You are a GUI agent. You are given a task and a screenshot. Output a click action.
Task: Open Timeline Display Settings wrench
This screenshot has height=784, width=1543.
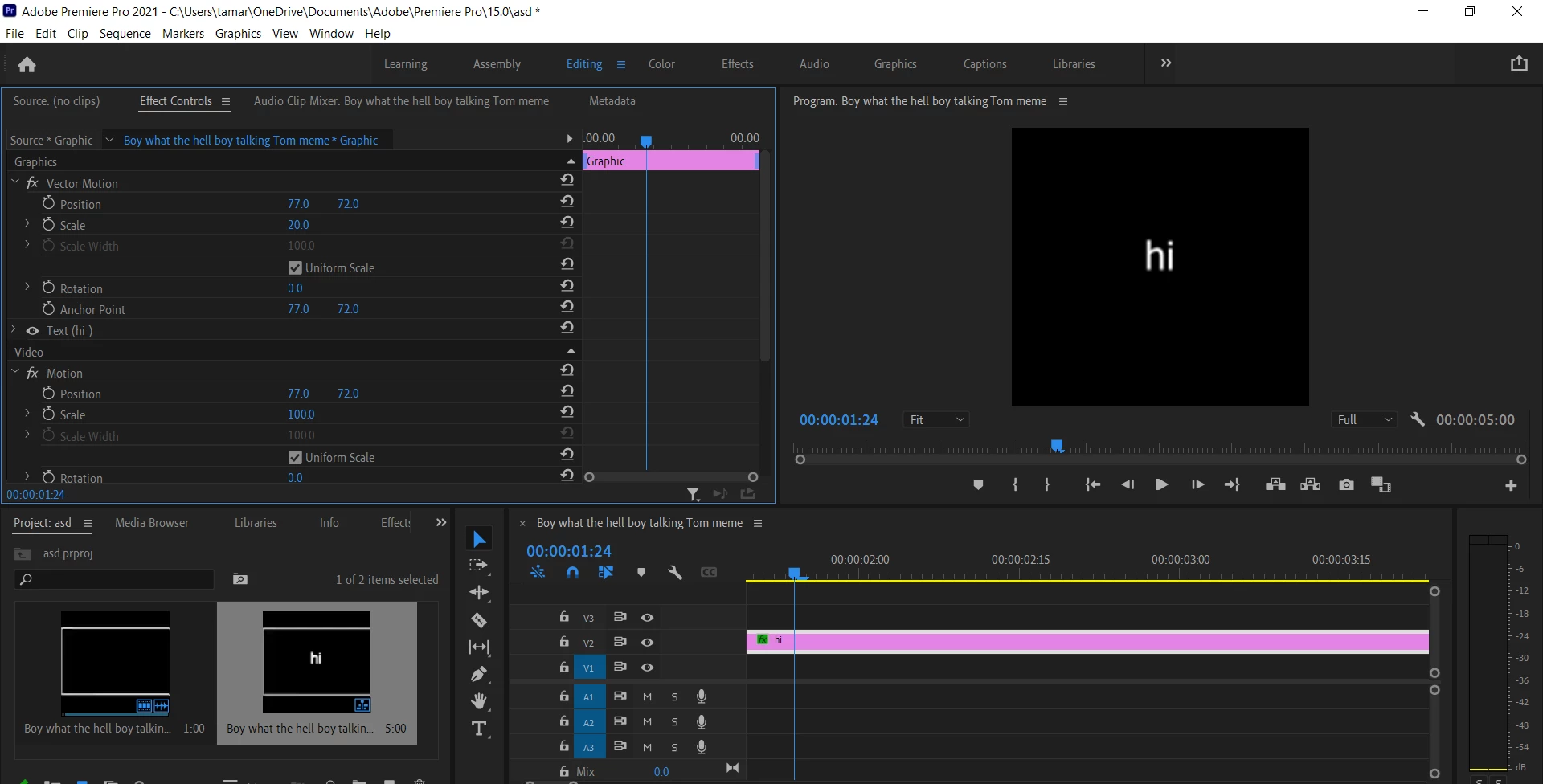click(x=675, y=572)
